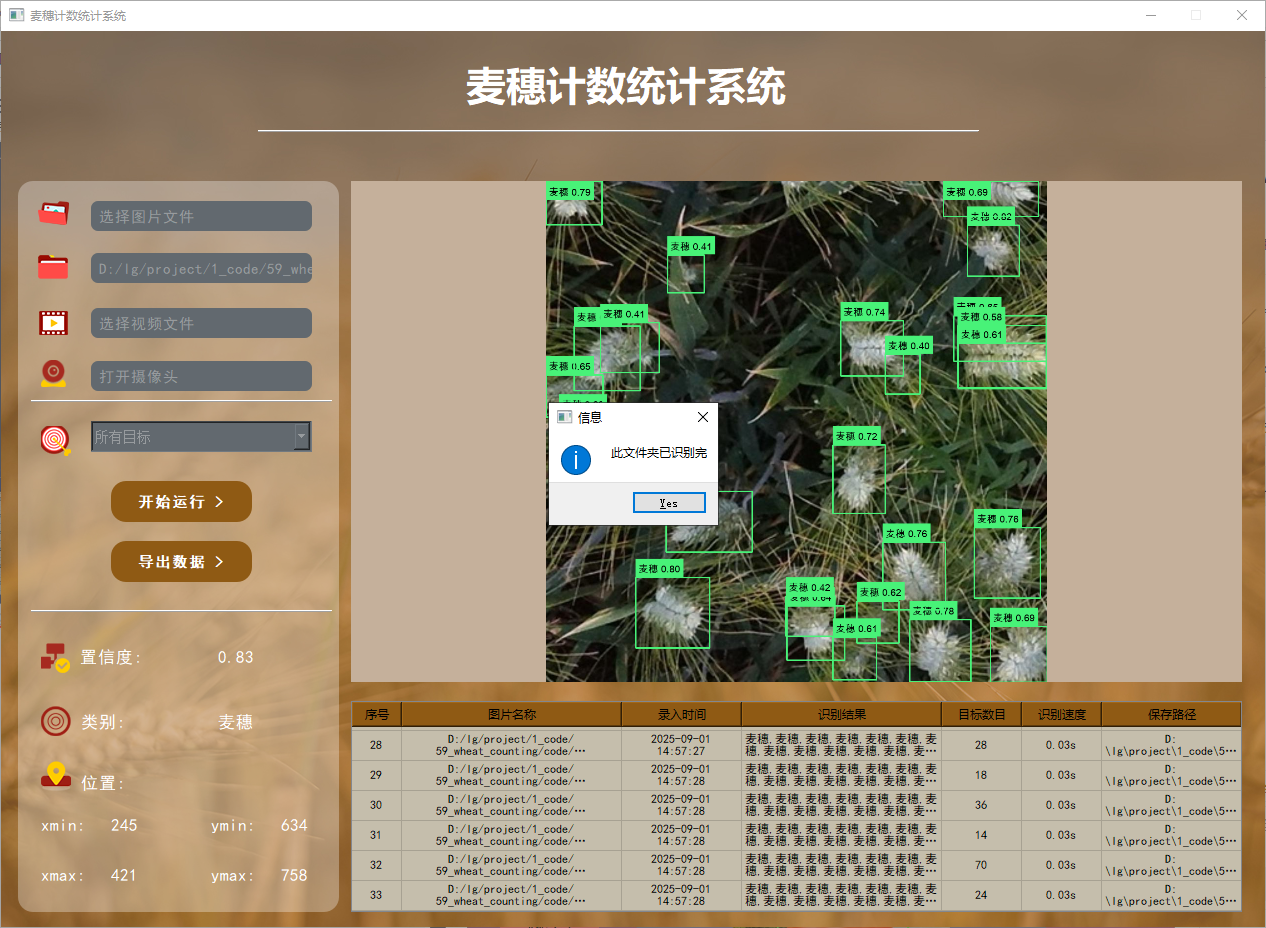
Task: Click the 导出数据 button
Action: click(x=181, y=561)
